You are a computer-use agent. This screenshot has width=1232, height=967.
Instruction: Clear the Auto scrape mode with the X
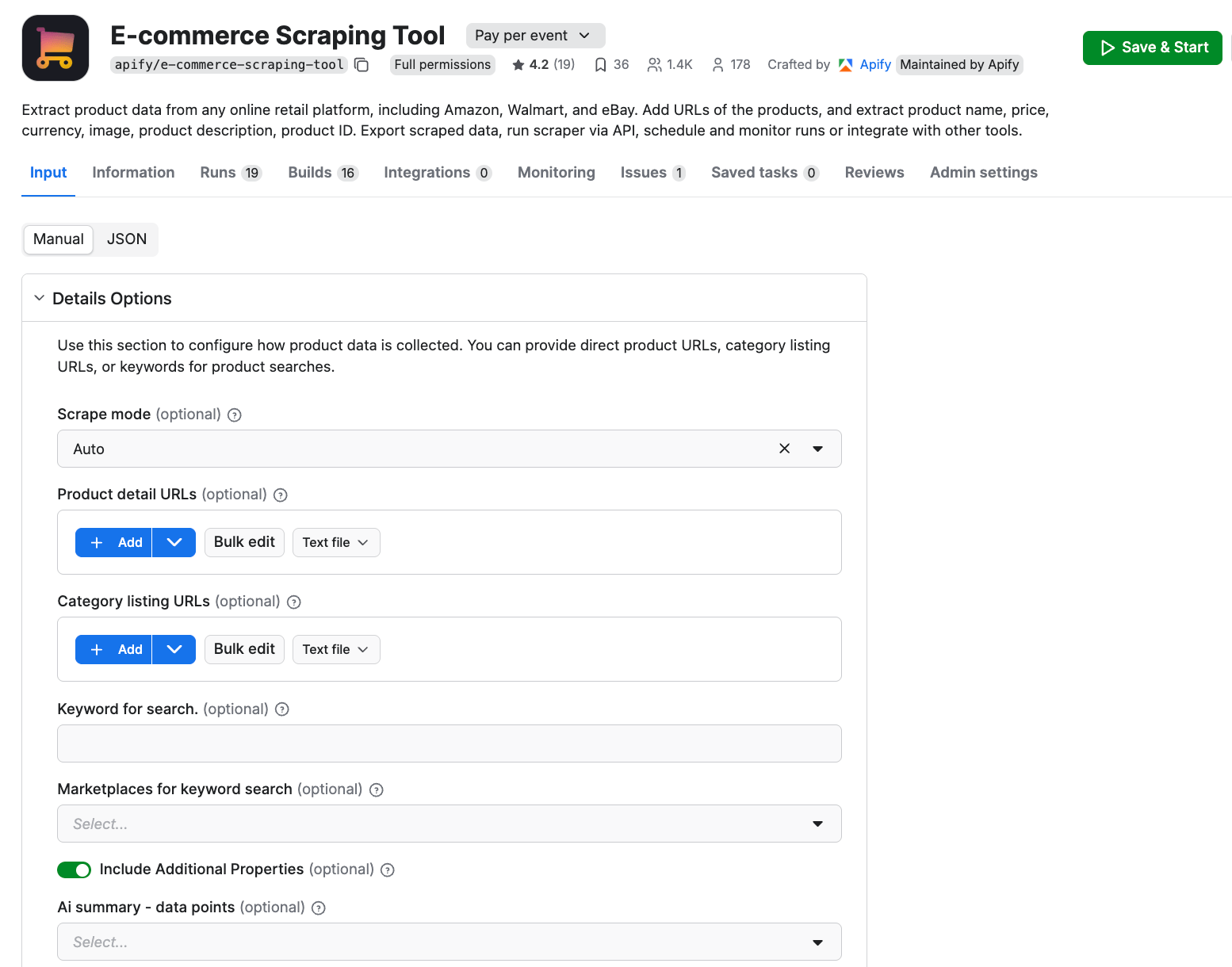pyautogui.click(x=784, y=449)
